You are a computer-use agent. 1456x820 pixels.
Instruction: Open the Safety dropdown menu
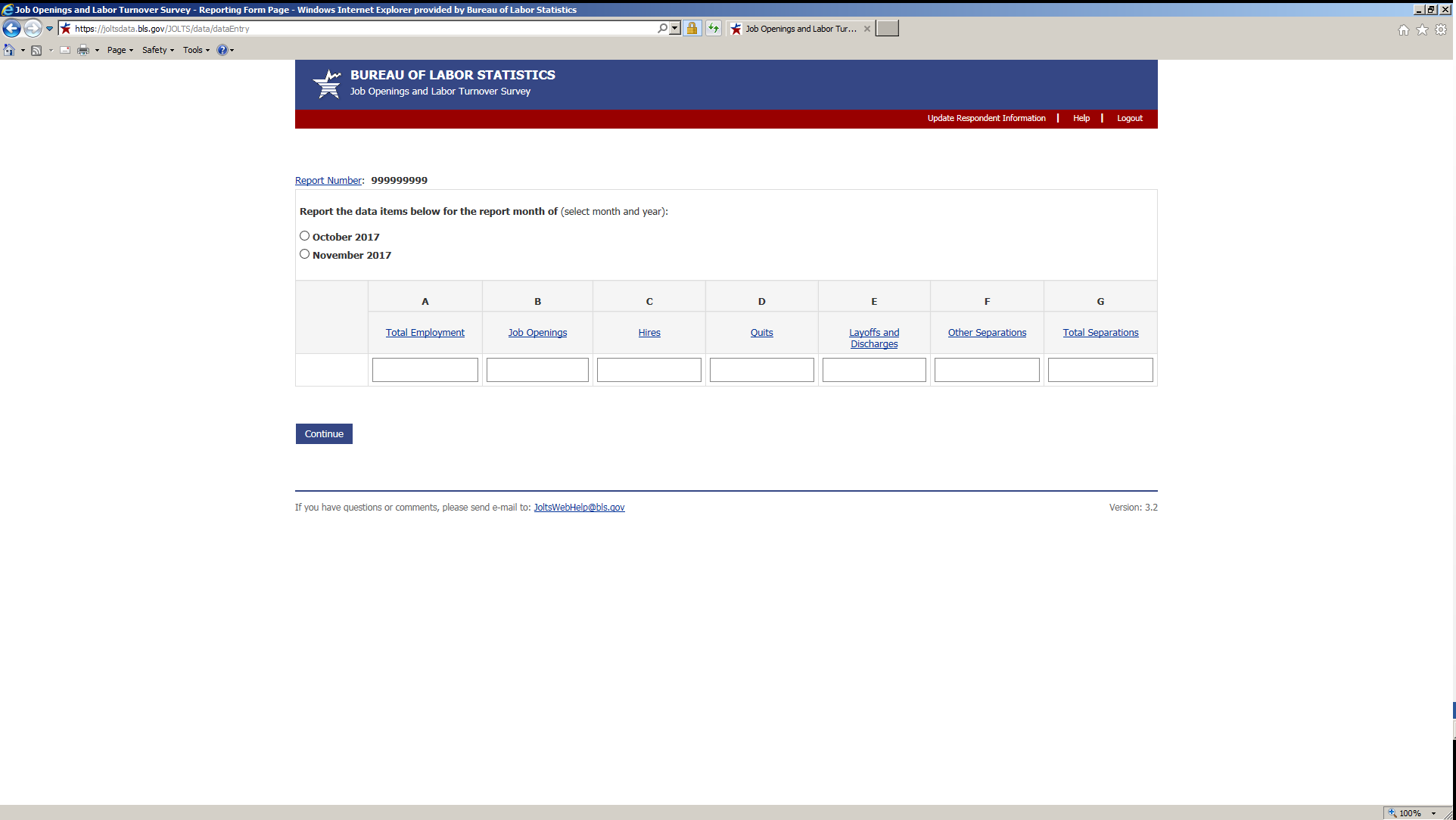click(157, 50)
